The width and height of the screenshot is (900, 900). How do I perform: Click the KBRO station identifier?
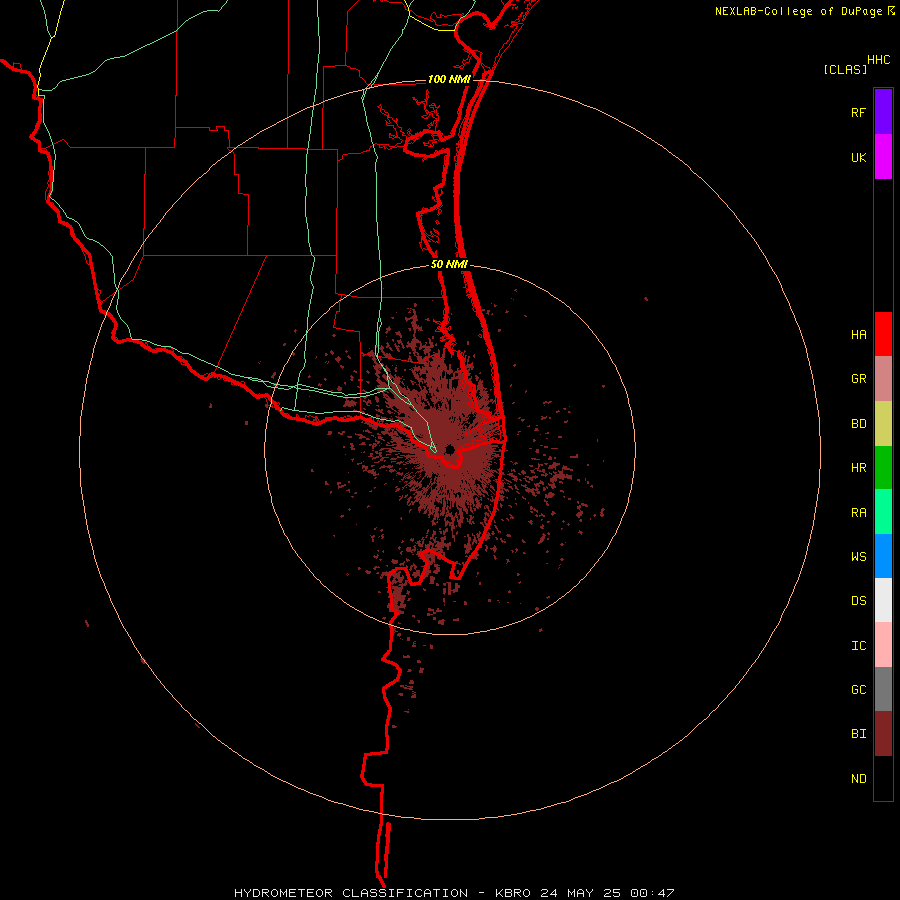(513, 893)
